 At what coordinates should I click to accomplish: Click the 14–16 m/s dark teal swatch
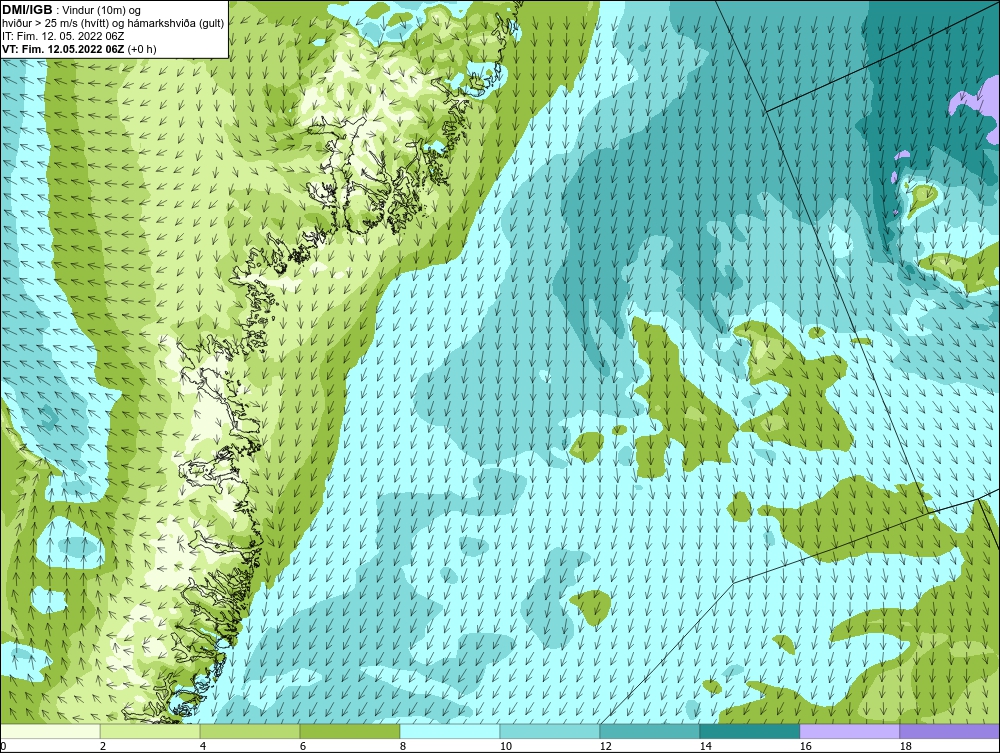pyautogui.click(x=749, y=731)
